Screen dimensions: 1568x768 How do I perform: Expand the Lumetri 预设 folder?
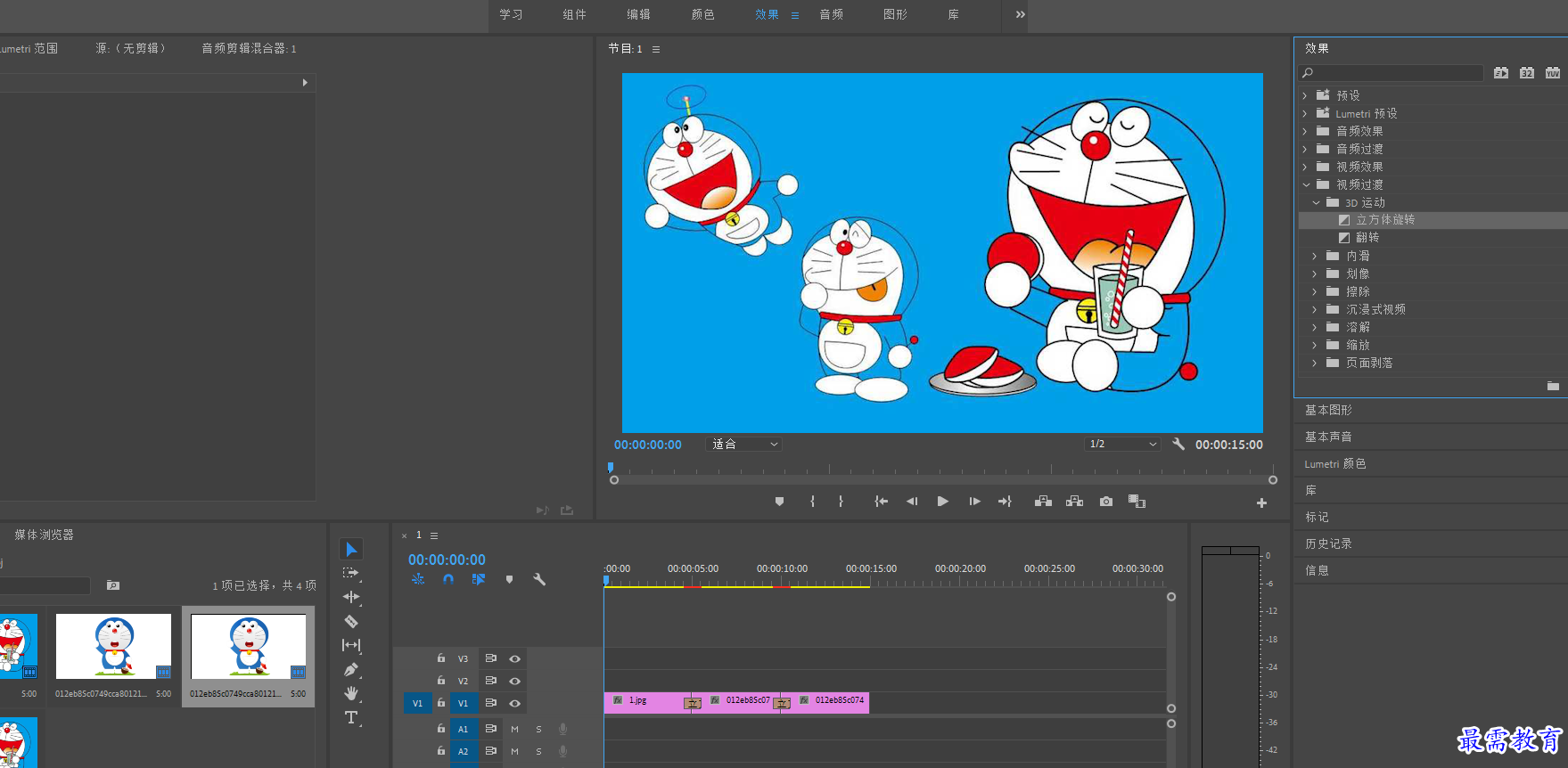pyautogui.click(x=1305, y=113)
